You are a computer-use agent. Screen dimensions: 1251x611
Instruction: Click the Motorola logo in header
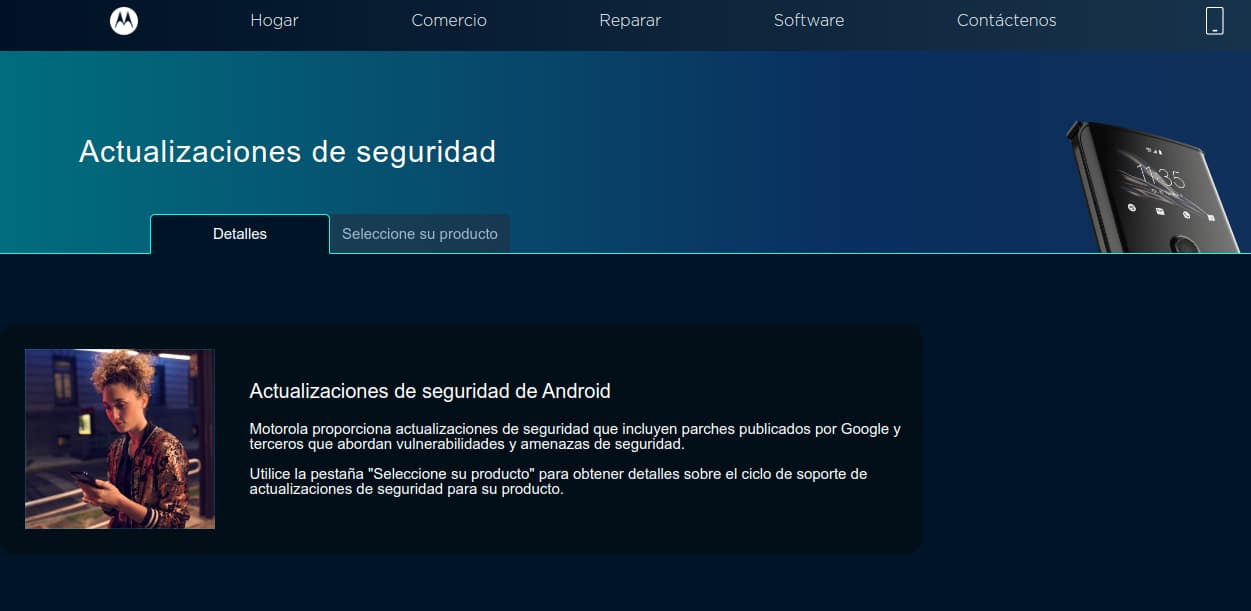124,21
